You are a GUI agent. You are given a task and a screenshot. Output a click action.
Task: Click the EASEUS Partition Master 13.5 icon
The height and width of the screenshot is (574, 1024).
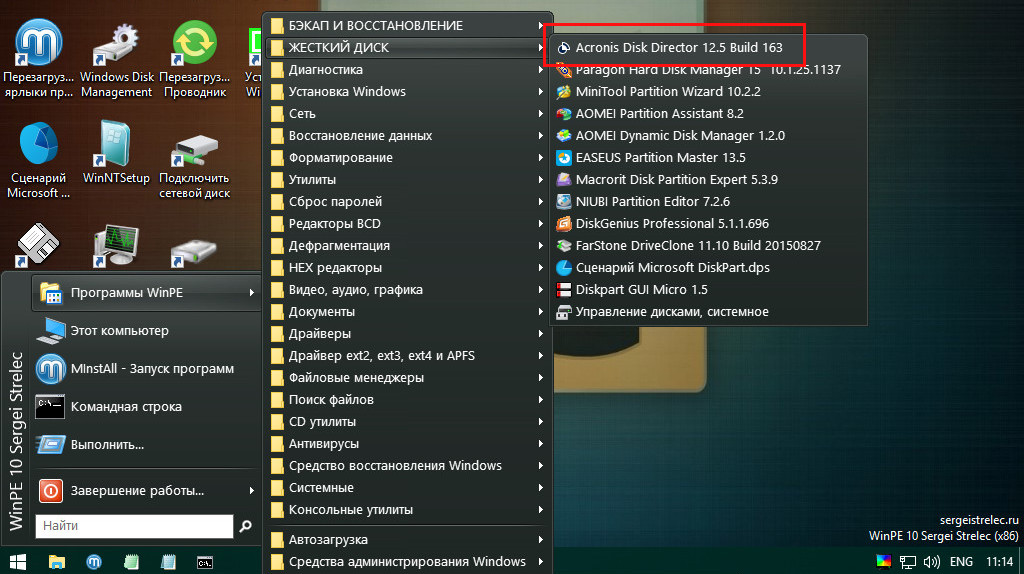[x=564, y=157]
